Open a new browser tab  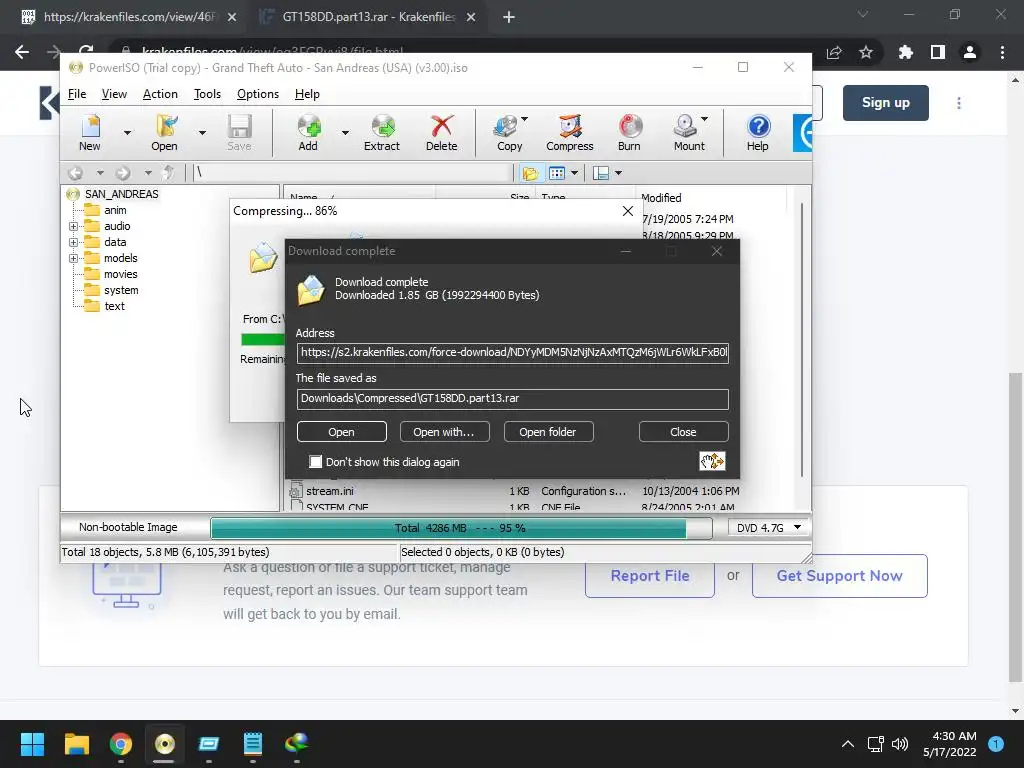coord(509,17)
